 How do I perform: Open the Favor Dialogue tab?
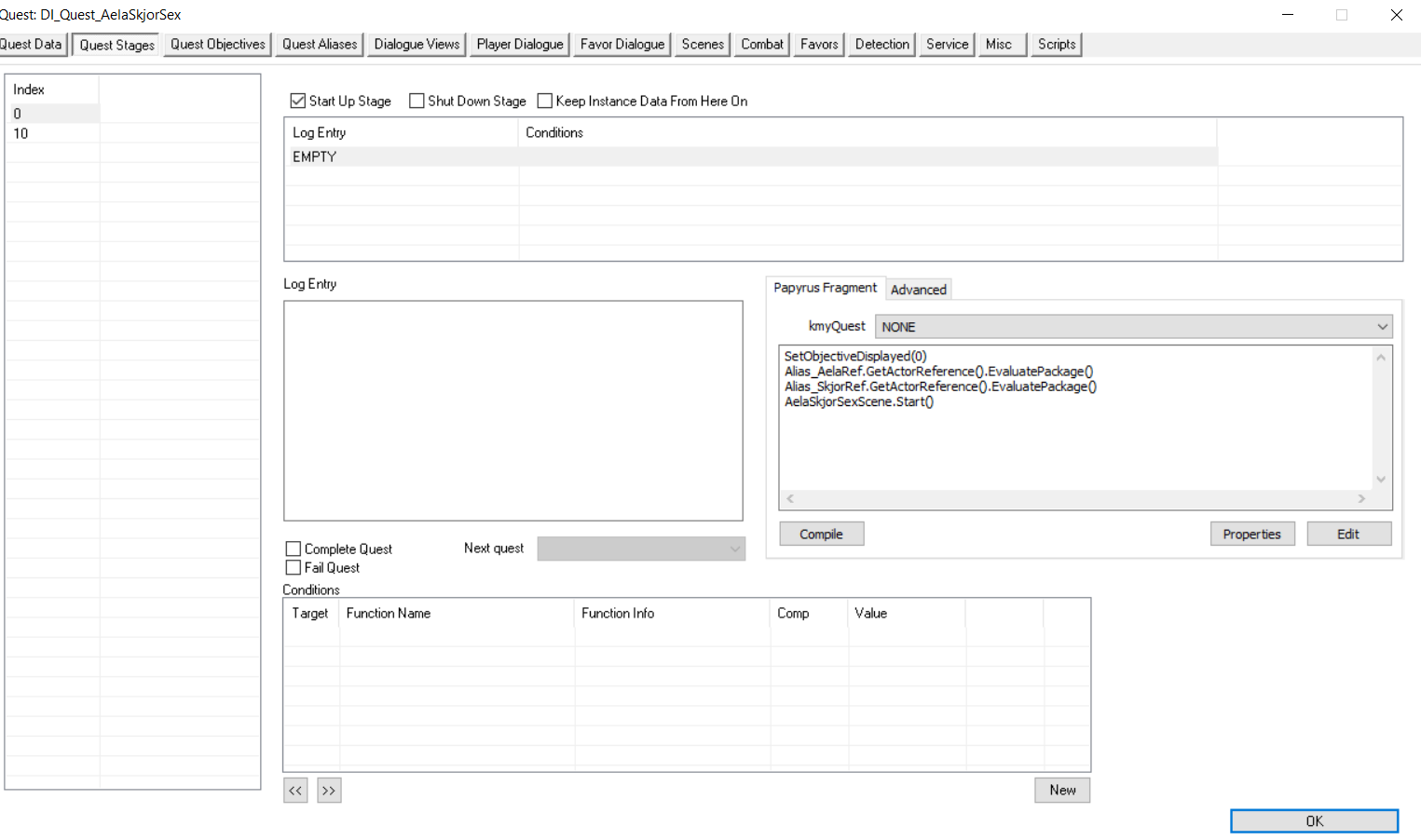(x=622, y=45)
